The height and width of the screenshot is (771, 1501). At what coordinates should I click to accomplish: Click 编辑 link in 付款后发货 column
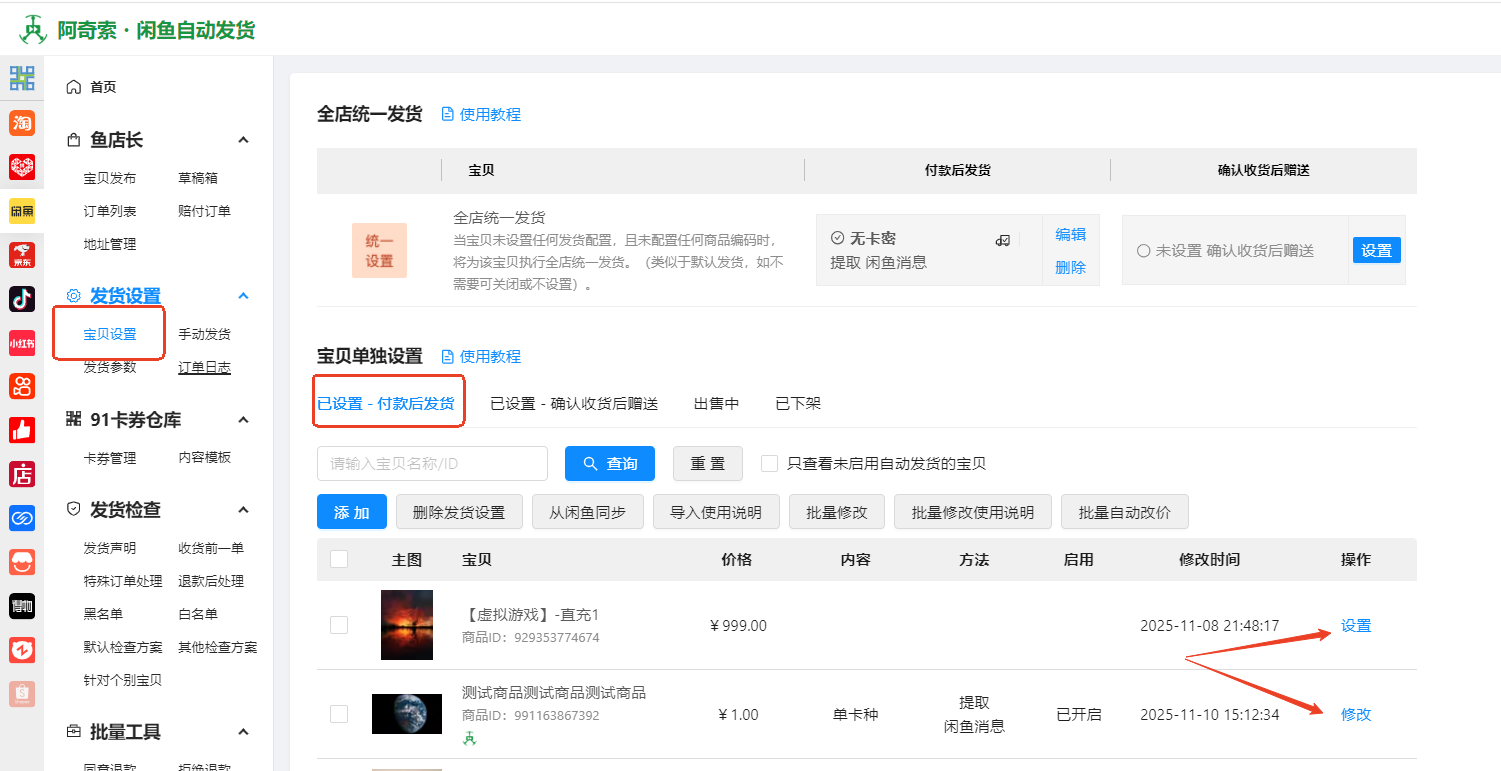coord(1070,235)
